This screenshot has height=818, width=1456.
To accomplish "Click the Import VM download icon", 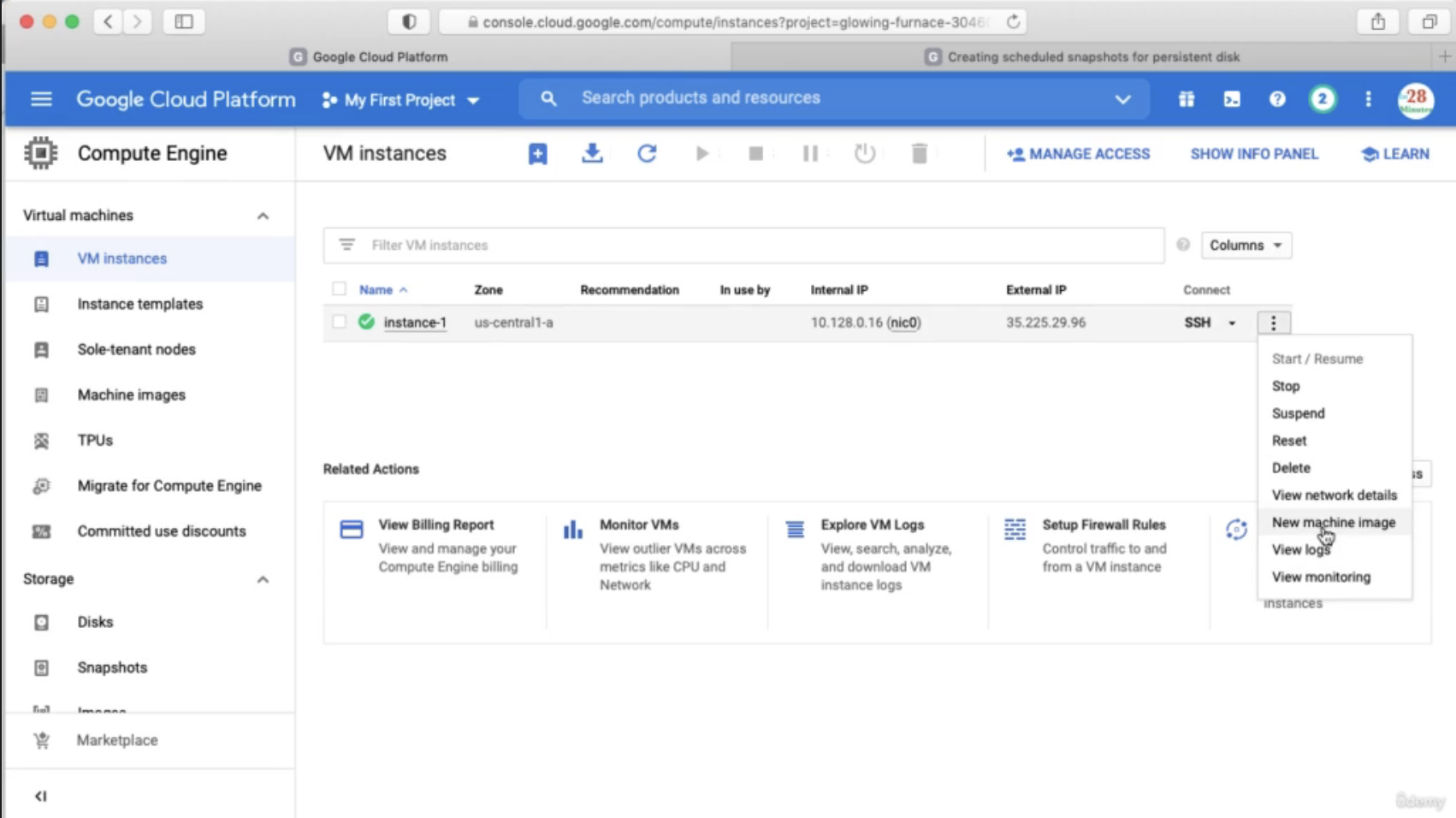I will coord(592,154).
